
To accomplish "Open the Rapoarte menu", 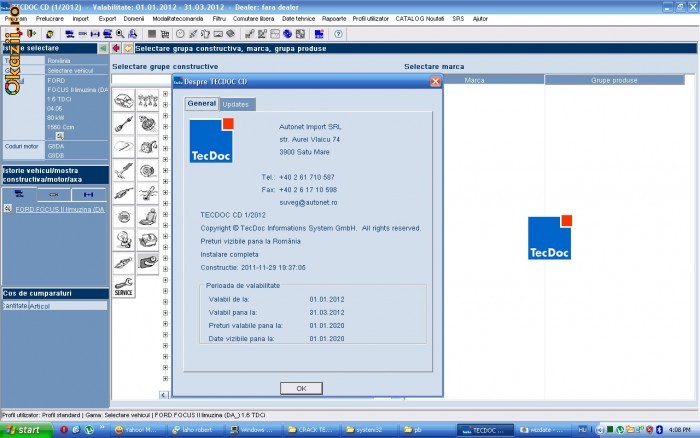I will pyautogui.click(x=334, y=19).
